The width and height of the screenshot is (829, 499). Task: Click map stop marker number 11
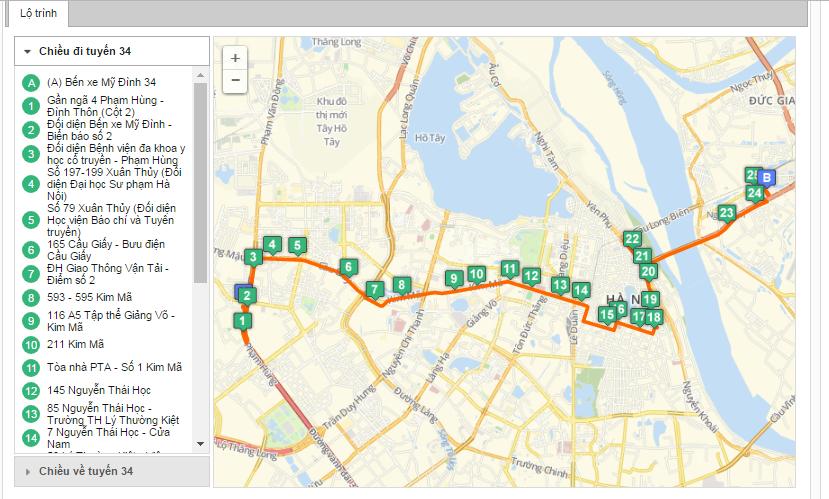point(510,268)
